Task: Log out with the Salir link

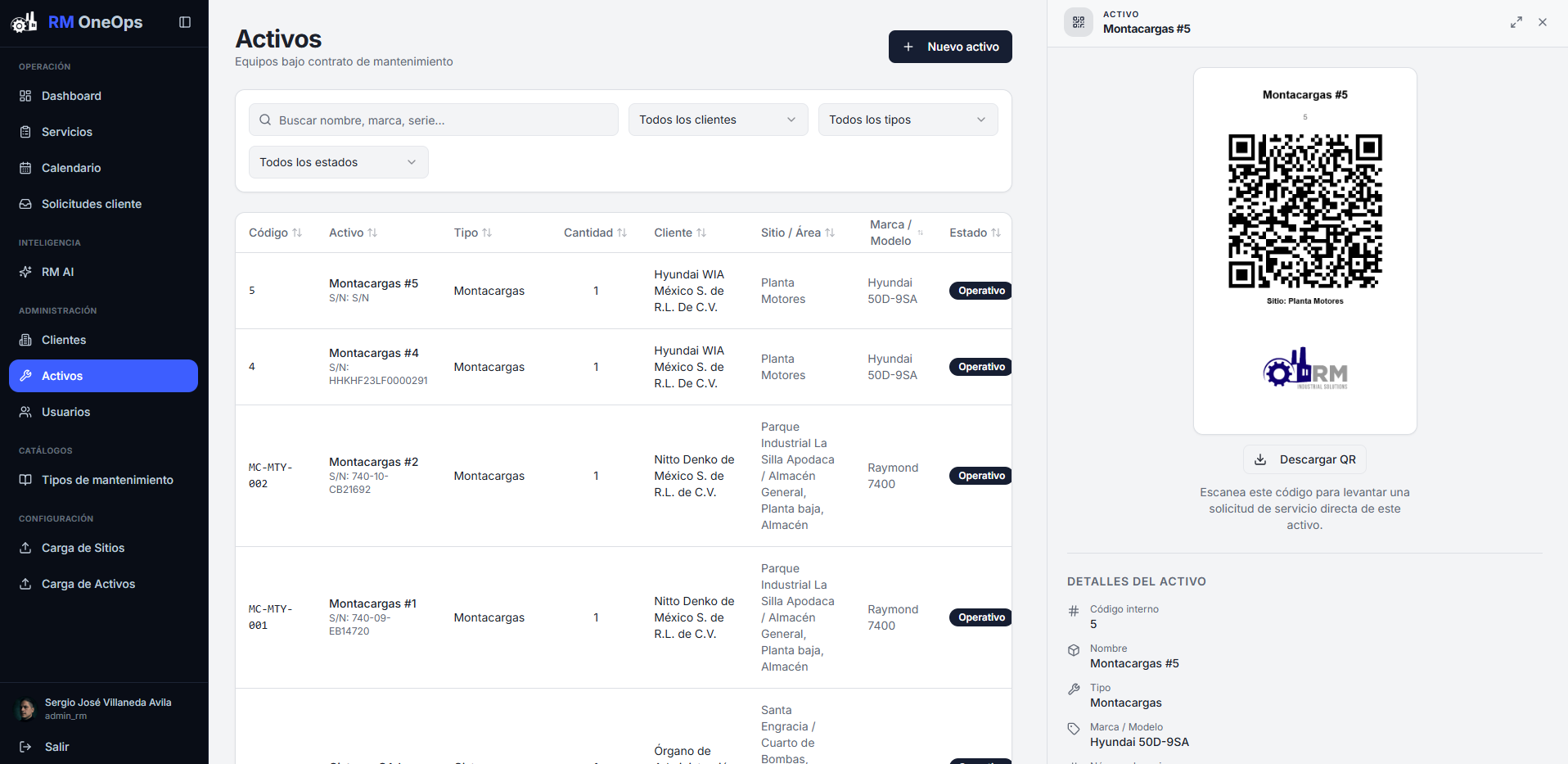Action: (56, 747)
